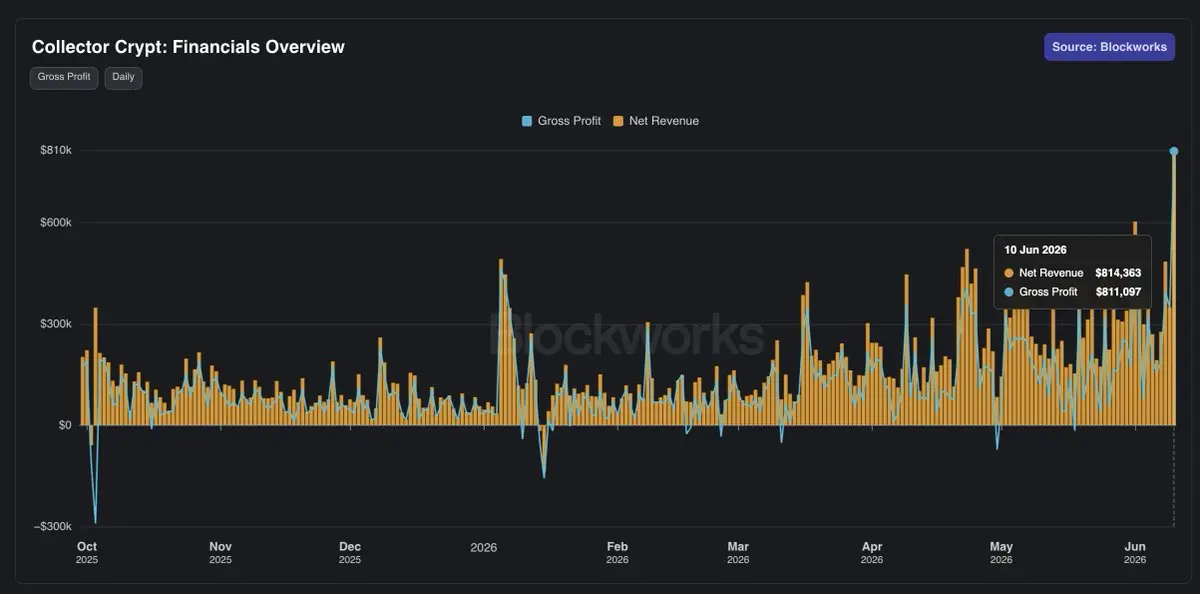Click the $810k y-axis label
Image resolution: width=1200 pixels, height=594 pixels.
(55, 150)
